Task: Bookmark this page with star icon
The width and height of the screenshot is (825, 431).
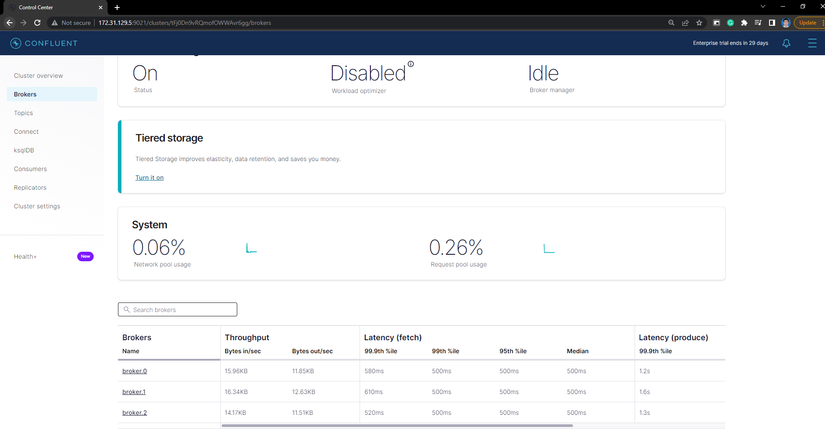Action: point(699,23)
